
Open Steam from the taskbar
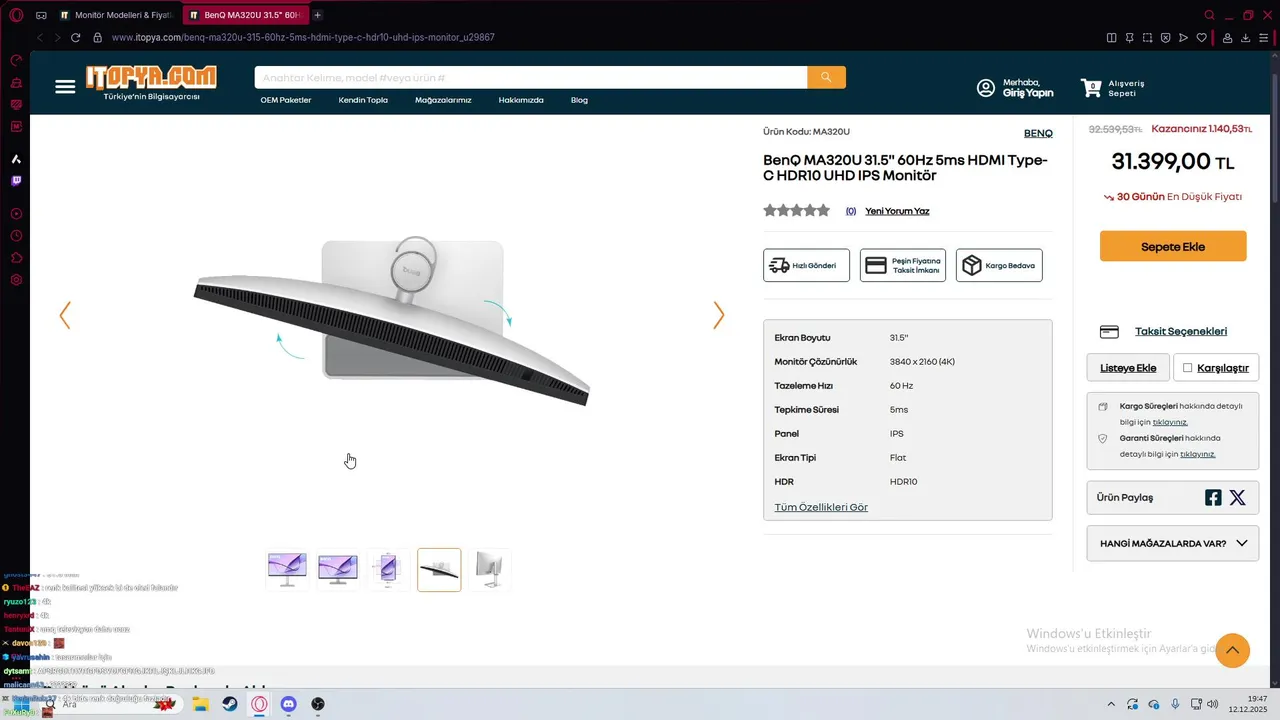(x=229, y=704)
